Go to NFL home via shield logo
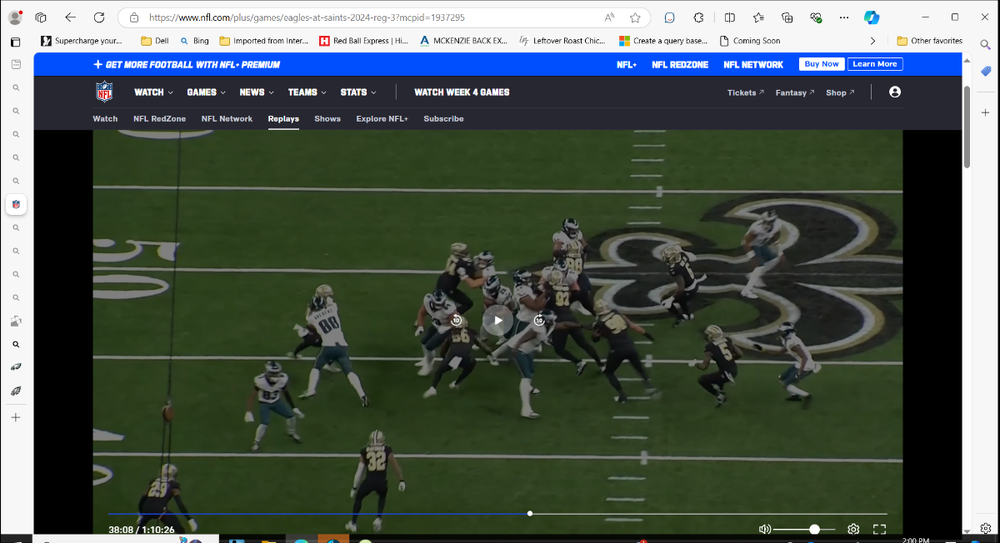Image resolution: width=1000 pixels, height=543 pixels. (x=105, y=92)
